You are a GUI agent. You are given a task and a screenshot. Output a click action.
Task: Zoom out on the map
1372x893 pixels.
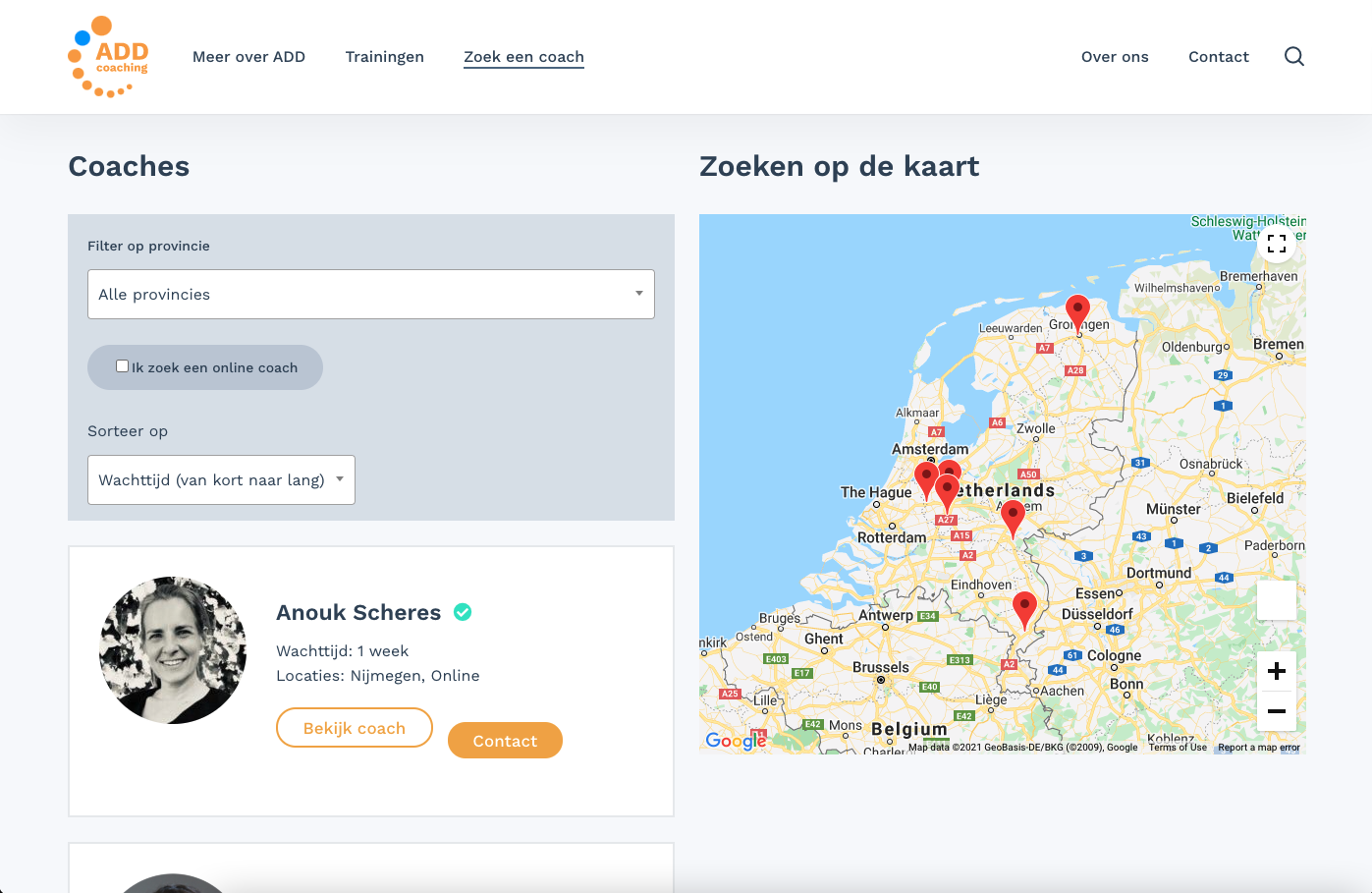coord(1277,711)
